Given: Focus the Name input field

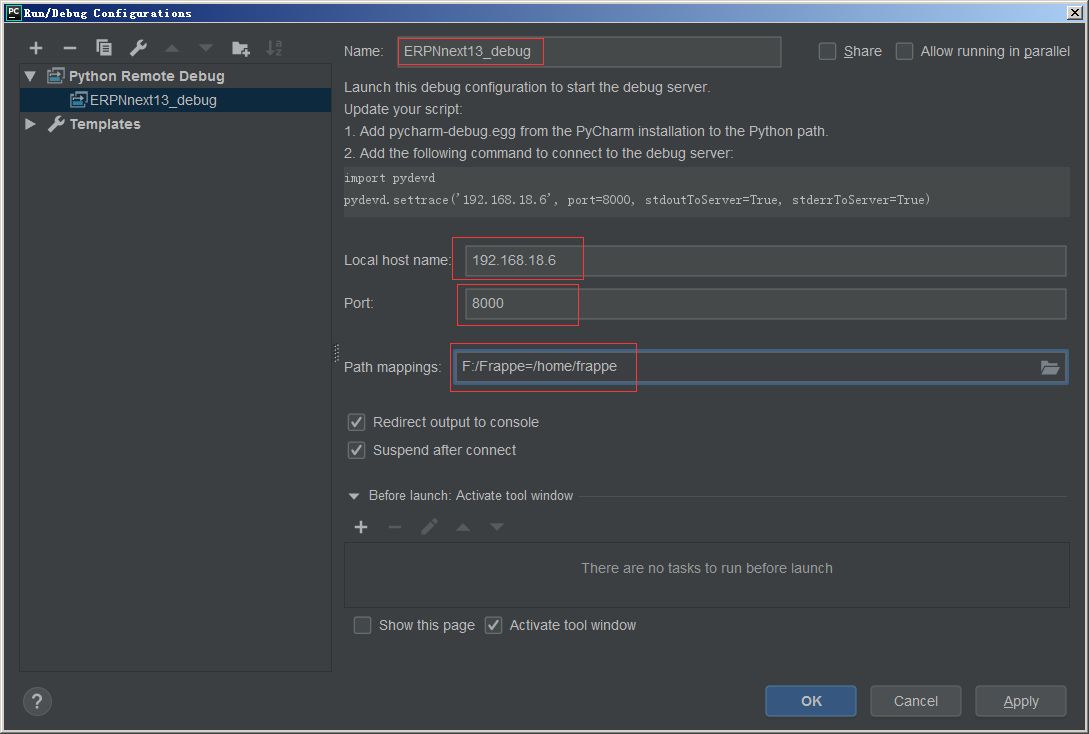Looking at the screenshot, I should [590, 51].
